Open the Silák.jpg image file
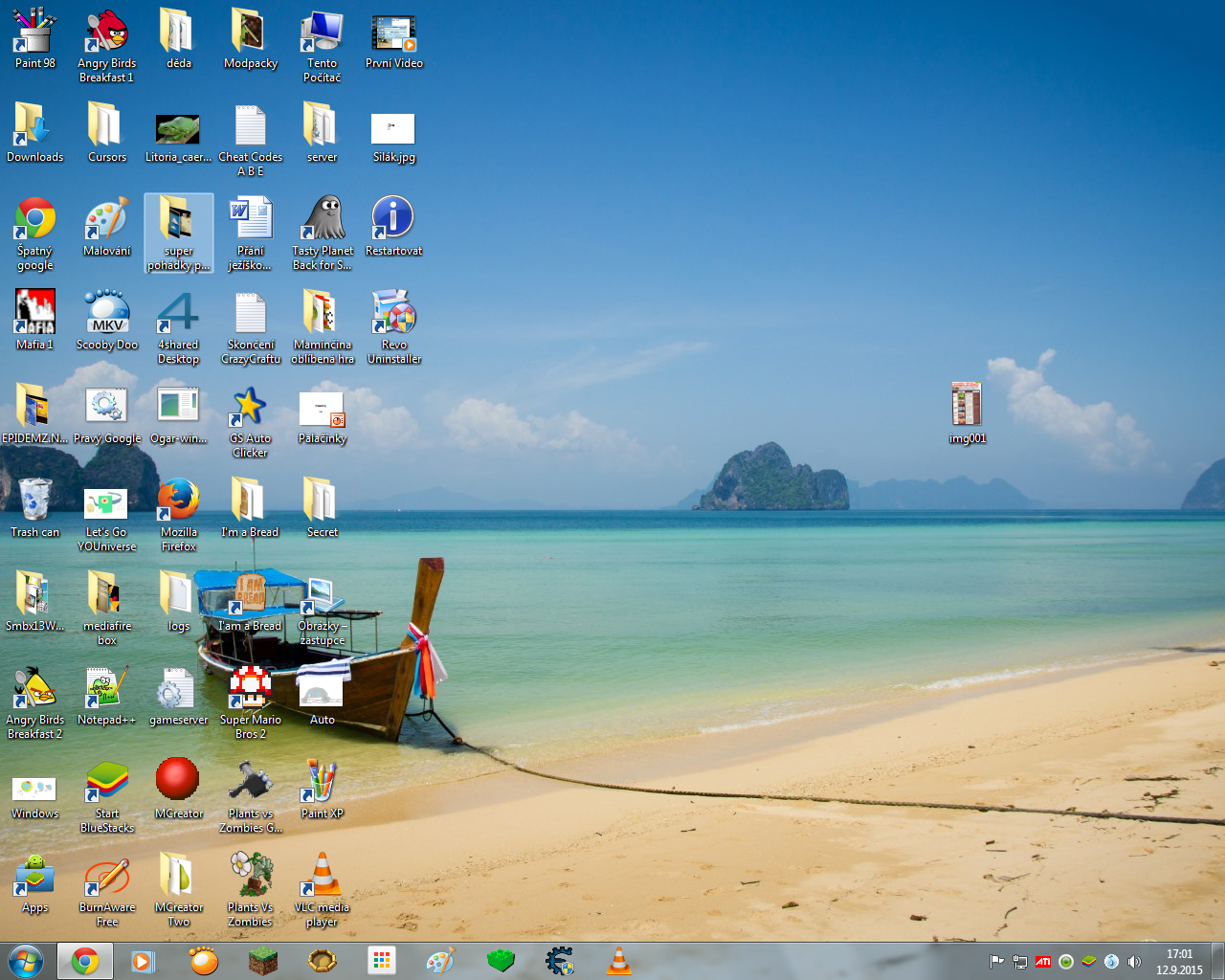 [x=393, y=129]
